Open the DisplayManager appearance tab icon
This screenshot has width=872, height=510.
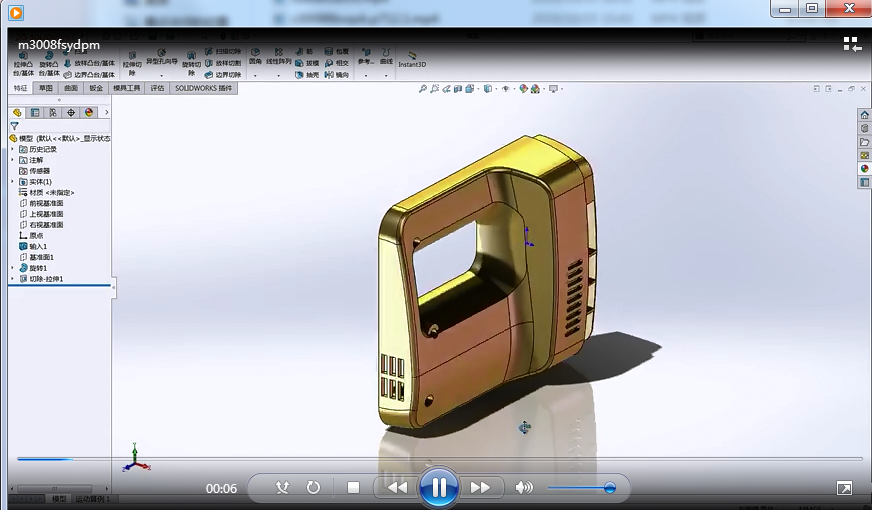pyautogui.click(x=89, y=113)
